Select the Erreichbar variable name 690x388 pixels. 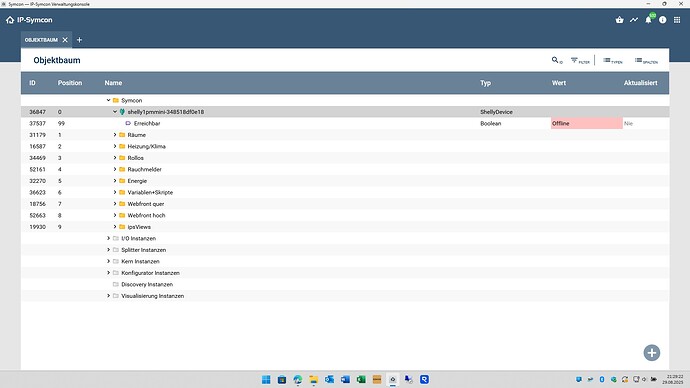pos(147,124)
